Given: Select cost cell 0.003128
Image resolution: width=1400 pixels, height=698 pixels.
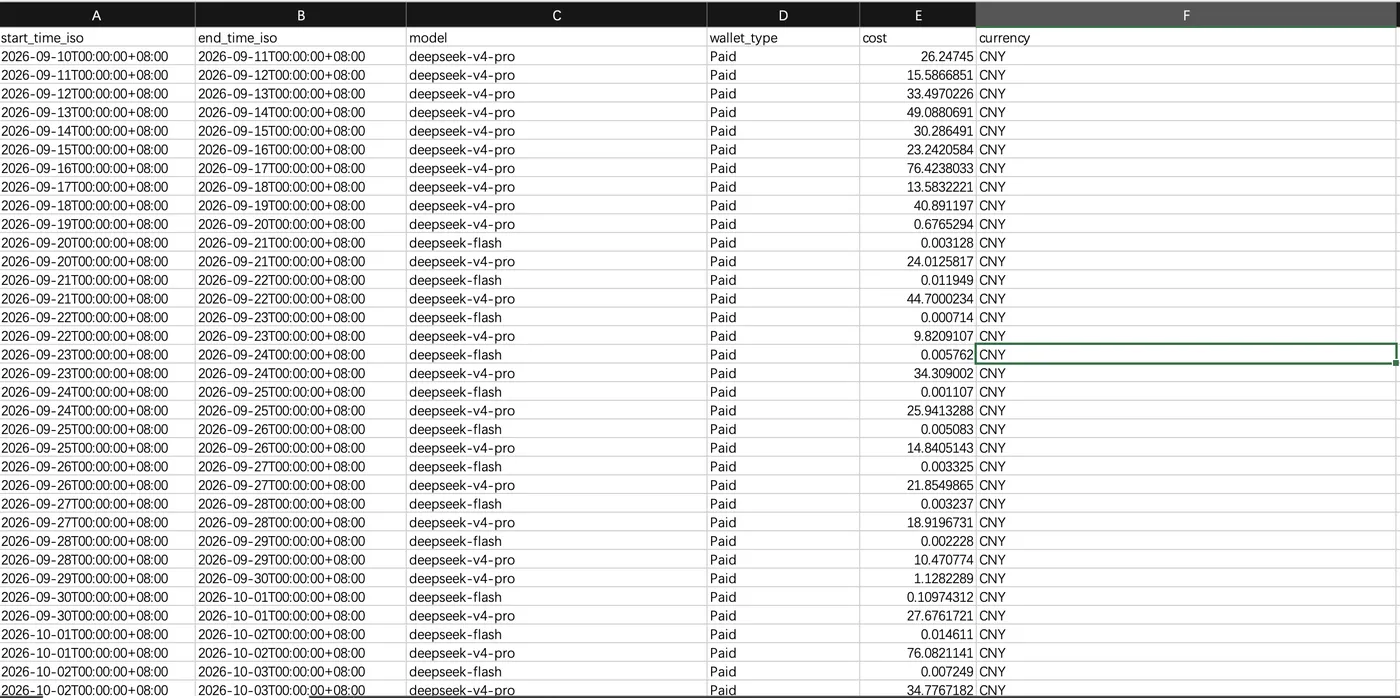Looking at the screenshot, I should (x=918, y=243).
